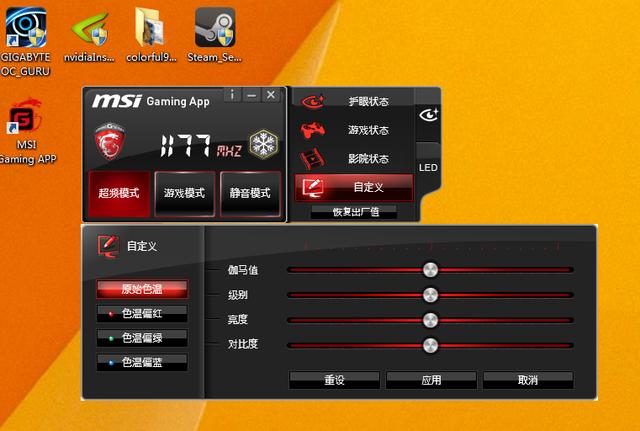Select 游戏模式 gaming mode
Image resolution: width=640 pixels, height=431 pixels.
click(x=184, y=193)
